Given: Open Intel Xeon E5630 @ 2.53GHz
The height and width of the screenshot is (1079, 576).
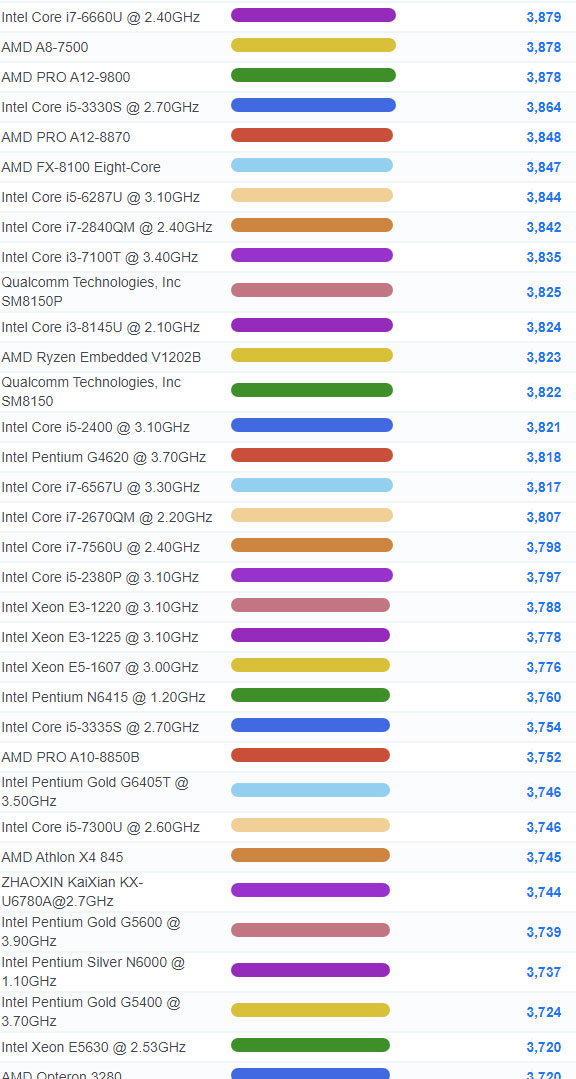Looking at the screenshot, I should coord(94,1047).
